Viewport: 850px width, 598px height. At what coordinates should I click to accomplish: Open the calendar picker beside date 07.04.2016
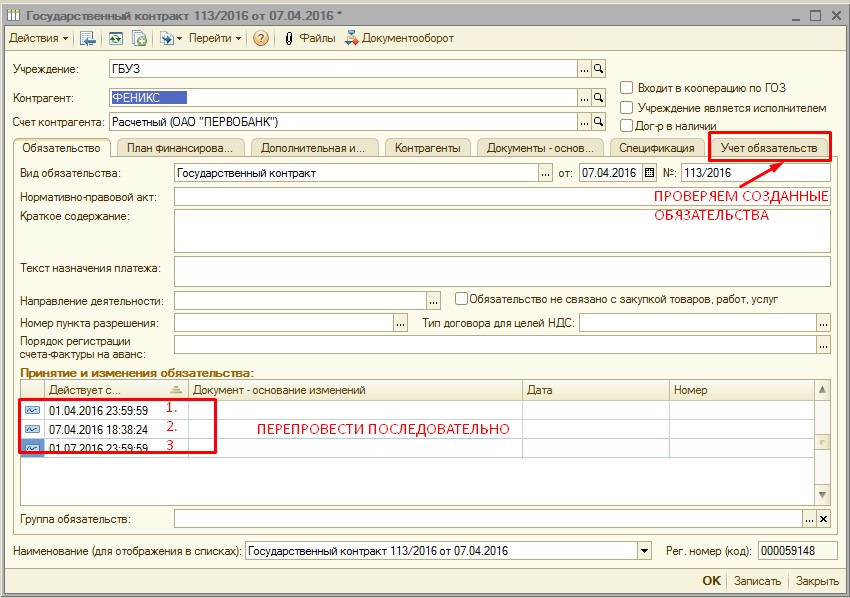(649, 173)
